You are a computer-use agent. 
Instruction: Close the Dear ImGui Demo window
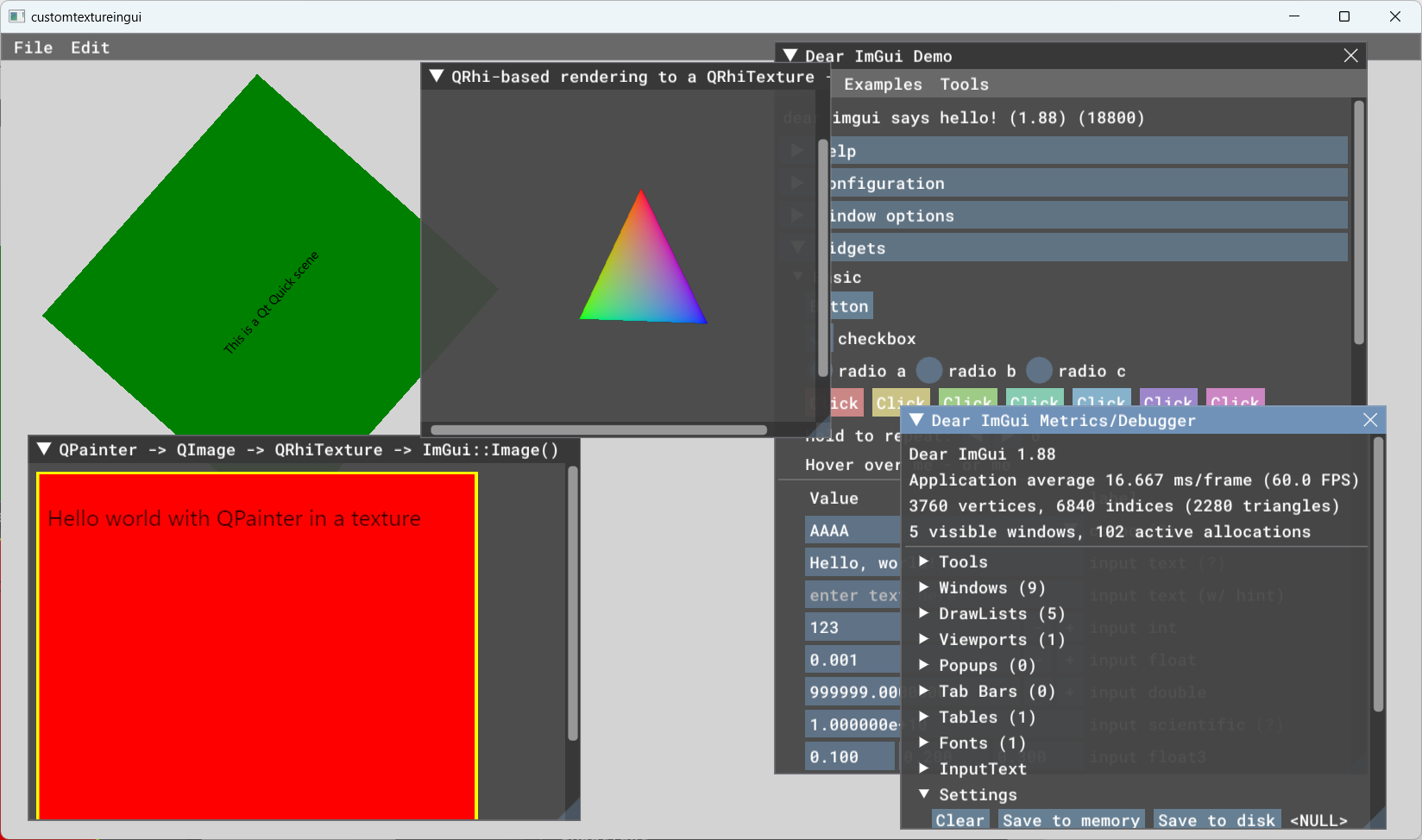coord(1350,55)
